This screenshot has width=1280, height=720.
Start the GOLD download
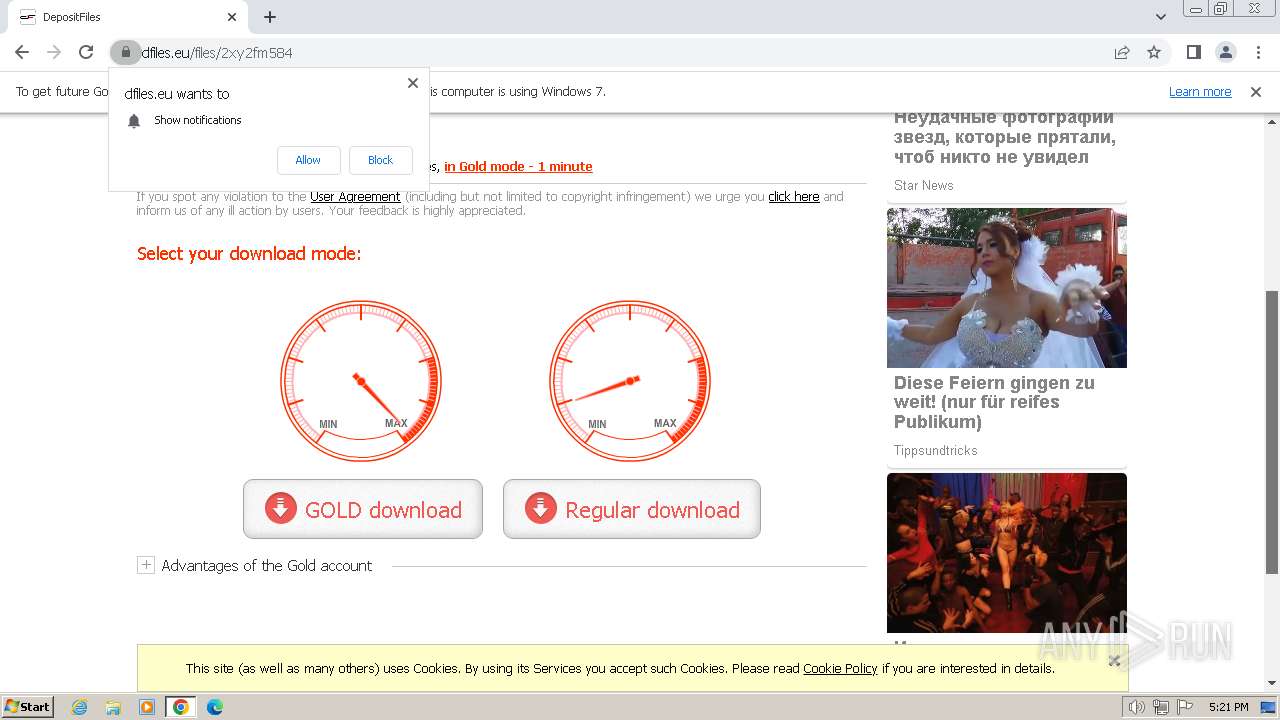pyautogui.click(x=363, y=509)
